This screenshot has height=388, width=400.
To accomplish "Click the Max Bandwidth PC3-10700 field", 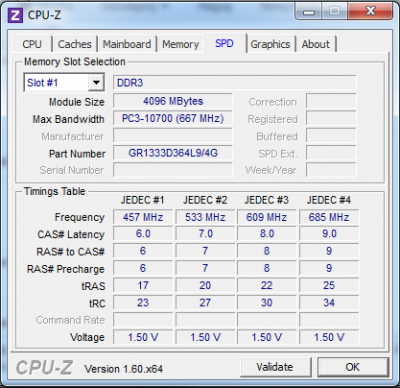I will (x=173, y=118).
